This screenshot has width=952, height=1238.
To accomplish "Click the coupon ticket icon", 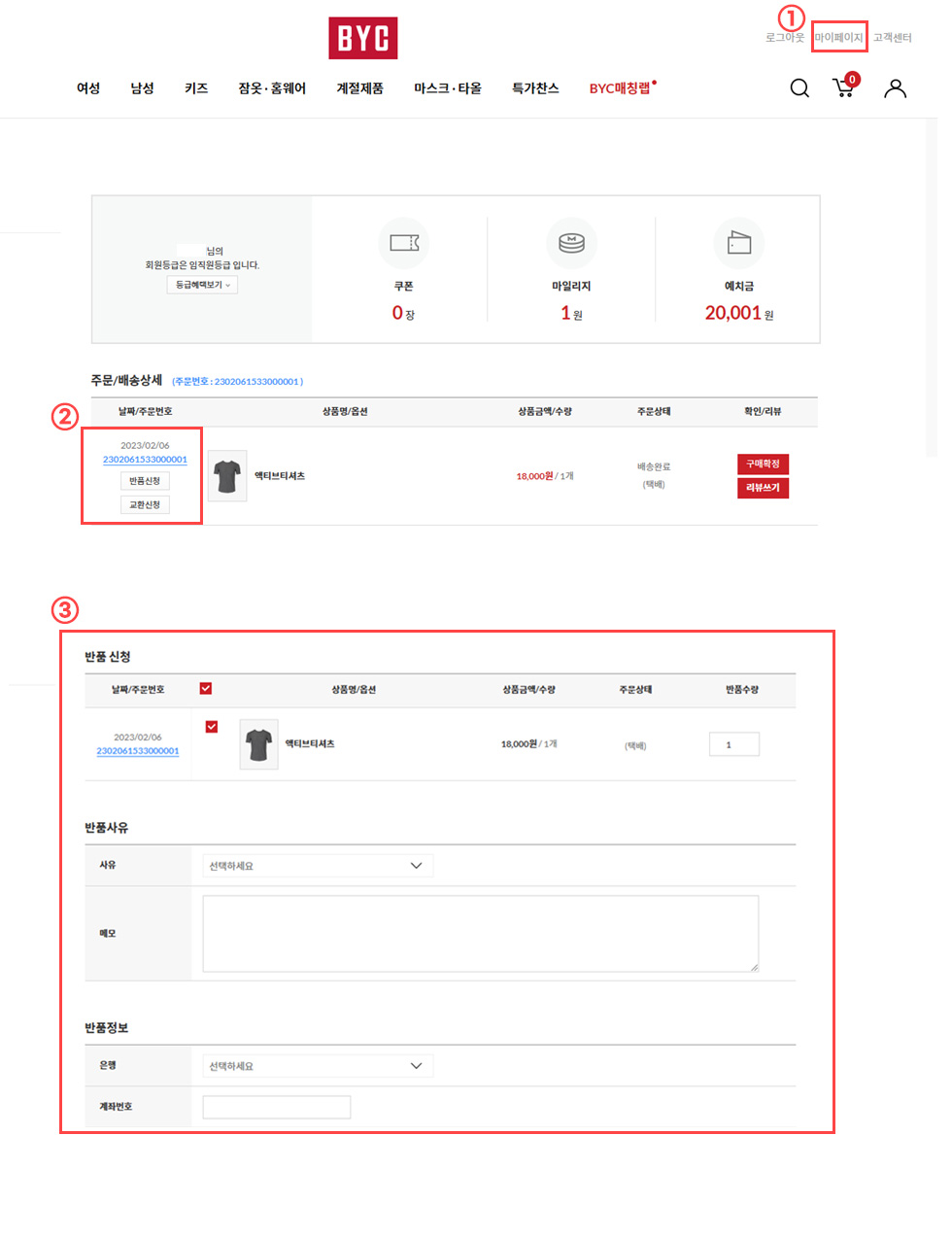I will point(404,243).
